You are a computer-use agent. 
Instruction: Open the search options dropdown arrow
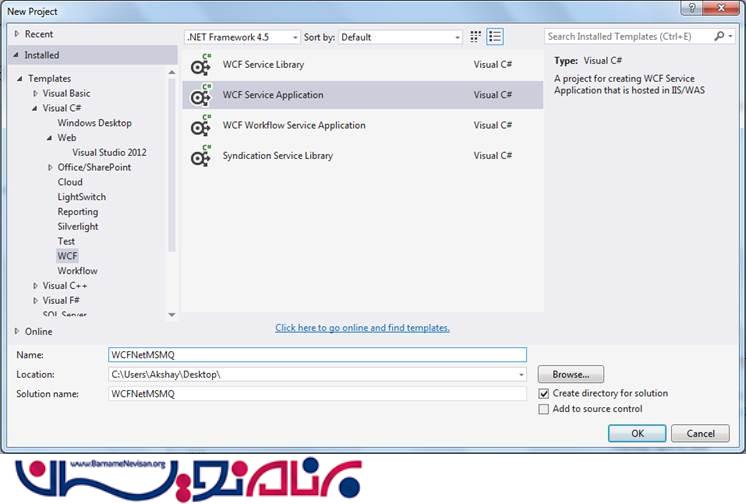point(730,36)
